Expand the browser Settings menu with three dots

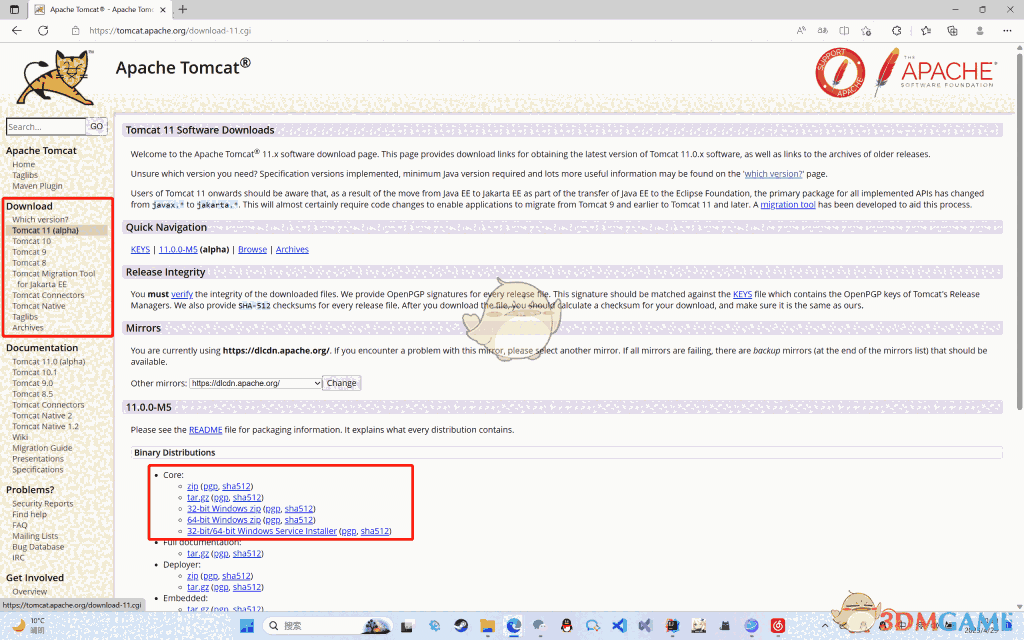pyautogui.click(x=1007, y=31)
